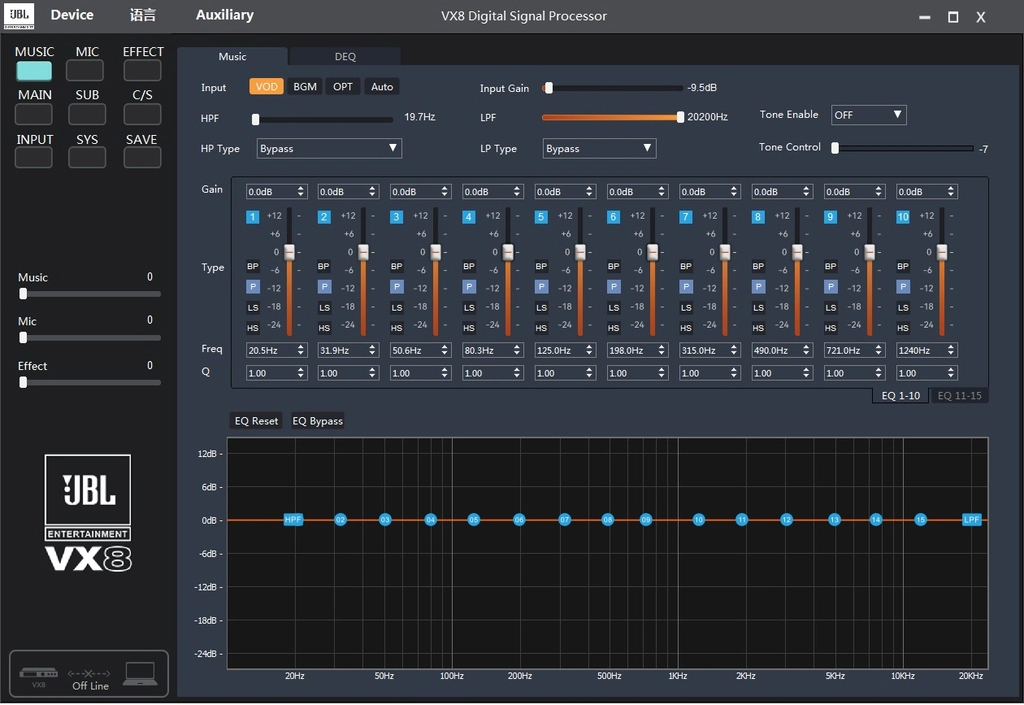Open the INPUT configuration panel

pos(33,155)
